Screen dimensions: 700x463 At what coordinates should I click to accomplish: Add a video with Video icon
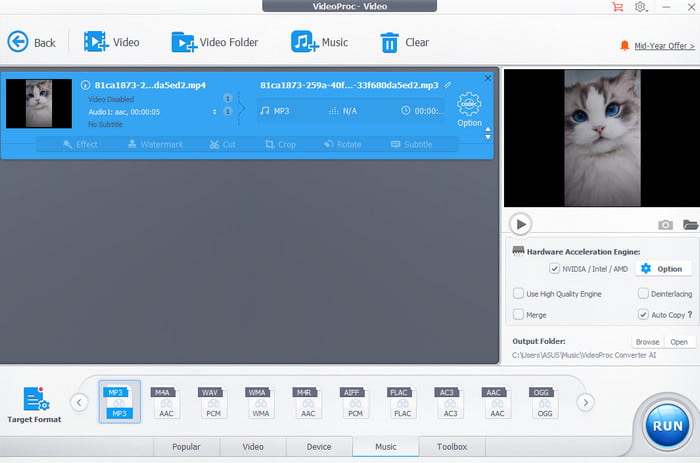[96, 42]
